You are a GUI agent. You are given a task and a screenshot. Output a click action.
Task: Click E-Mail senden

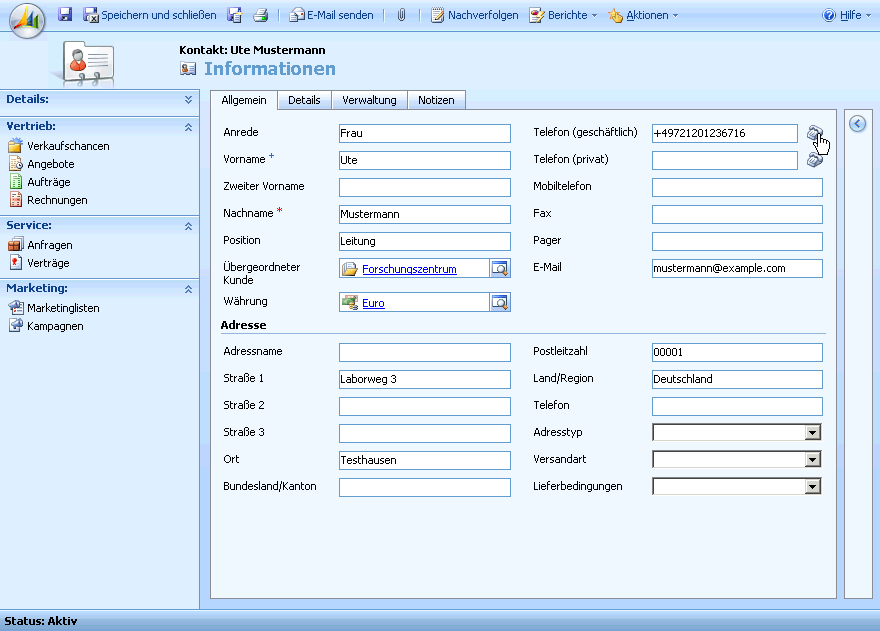tap(331, 15)
